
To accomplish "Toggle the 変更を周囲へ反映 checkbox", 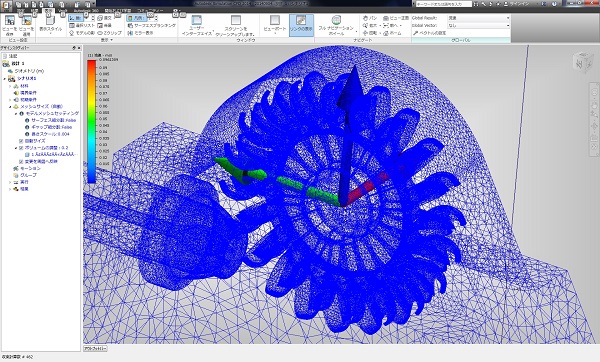I will pyautogui.click(x=21, y=161).
